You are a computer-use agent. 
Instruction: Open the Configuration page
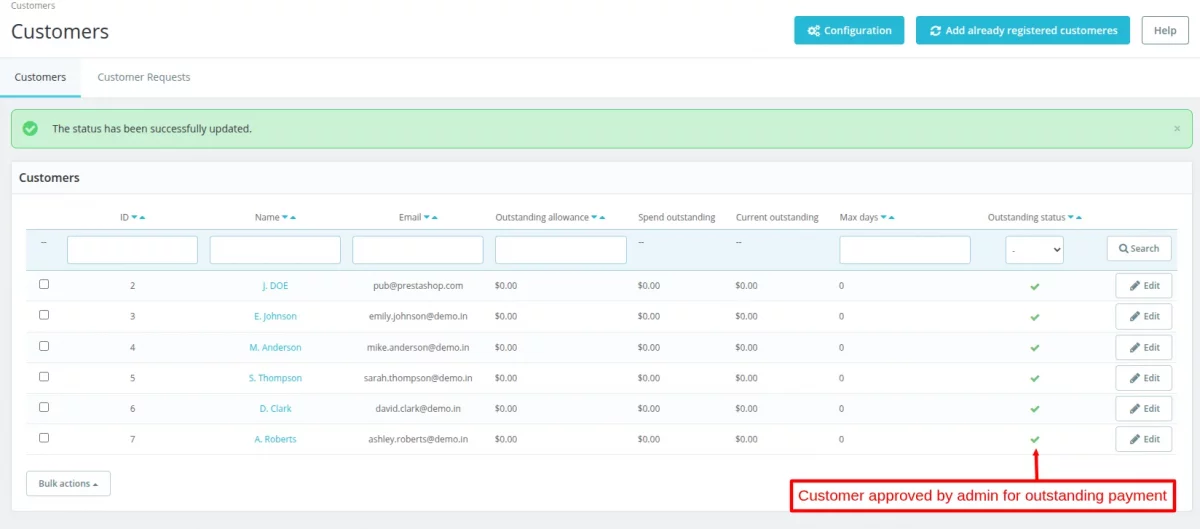pos(849,31)
